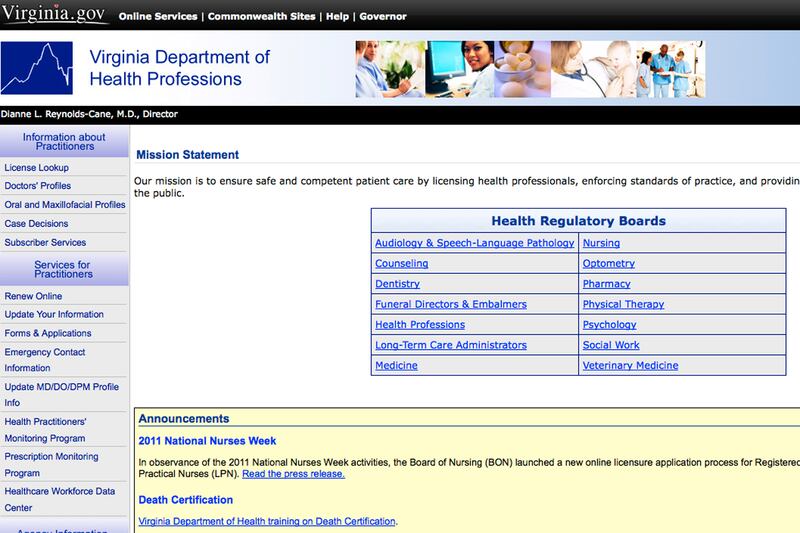Open Online Services in top bar
The width and height of the screenshot is (800, 533).
click(158, 16)
